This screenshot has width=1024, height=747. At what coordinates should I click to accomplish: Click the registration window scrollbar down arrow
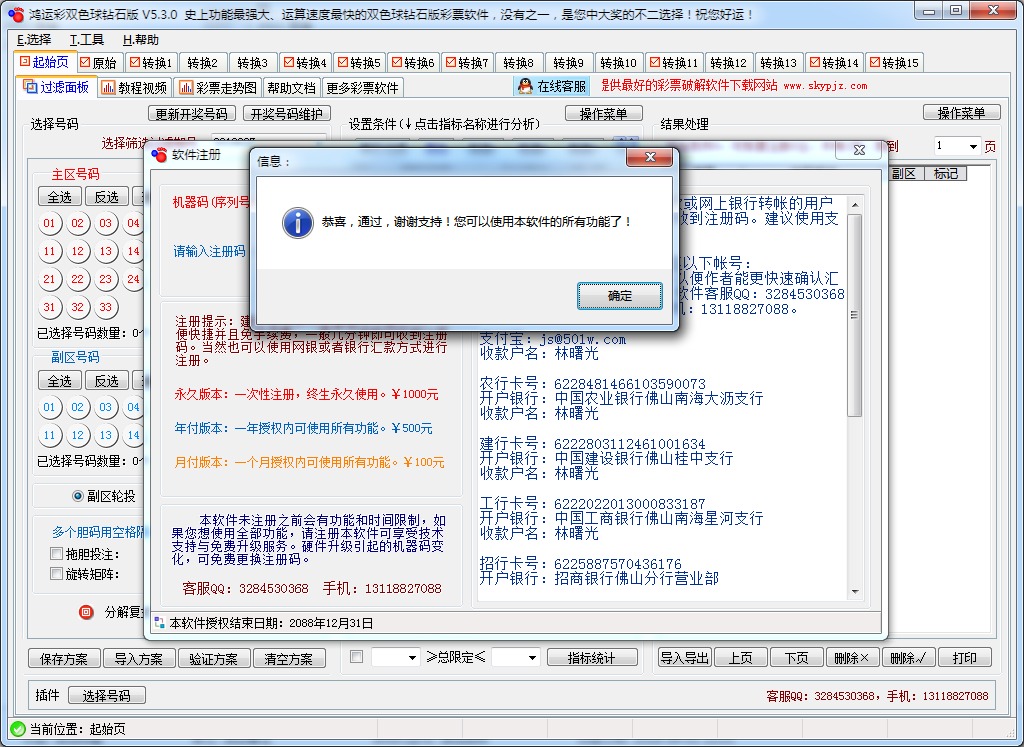point(853,590)
